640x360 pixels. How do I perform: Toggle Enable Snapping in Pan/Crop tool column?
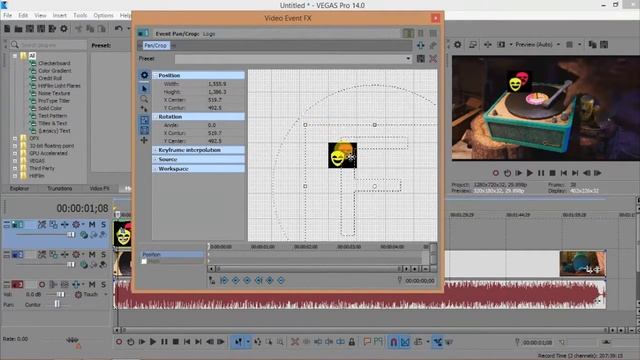tap(144, 109)
